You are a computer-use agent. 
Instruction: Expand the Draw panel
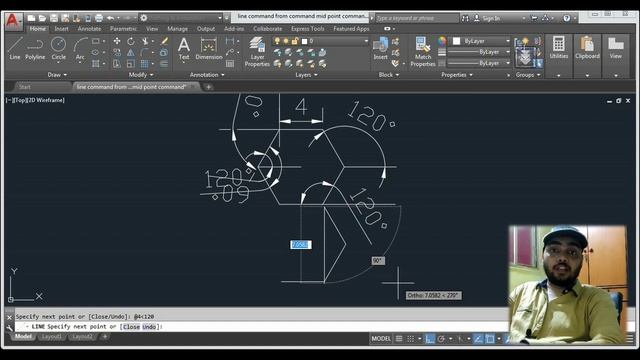(57, 75)
